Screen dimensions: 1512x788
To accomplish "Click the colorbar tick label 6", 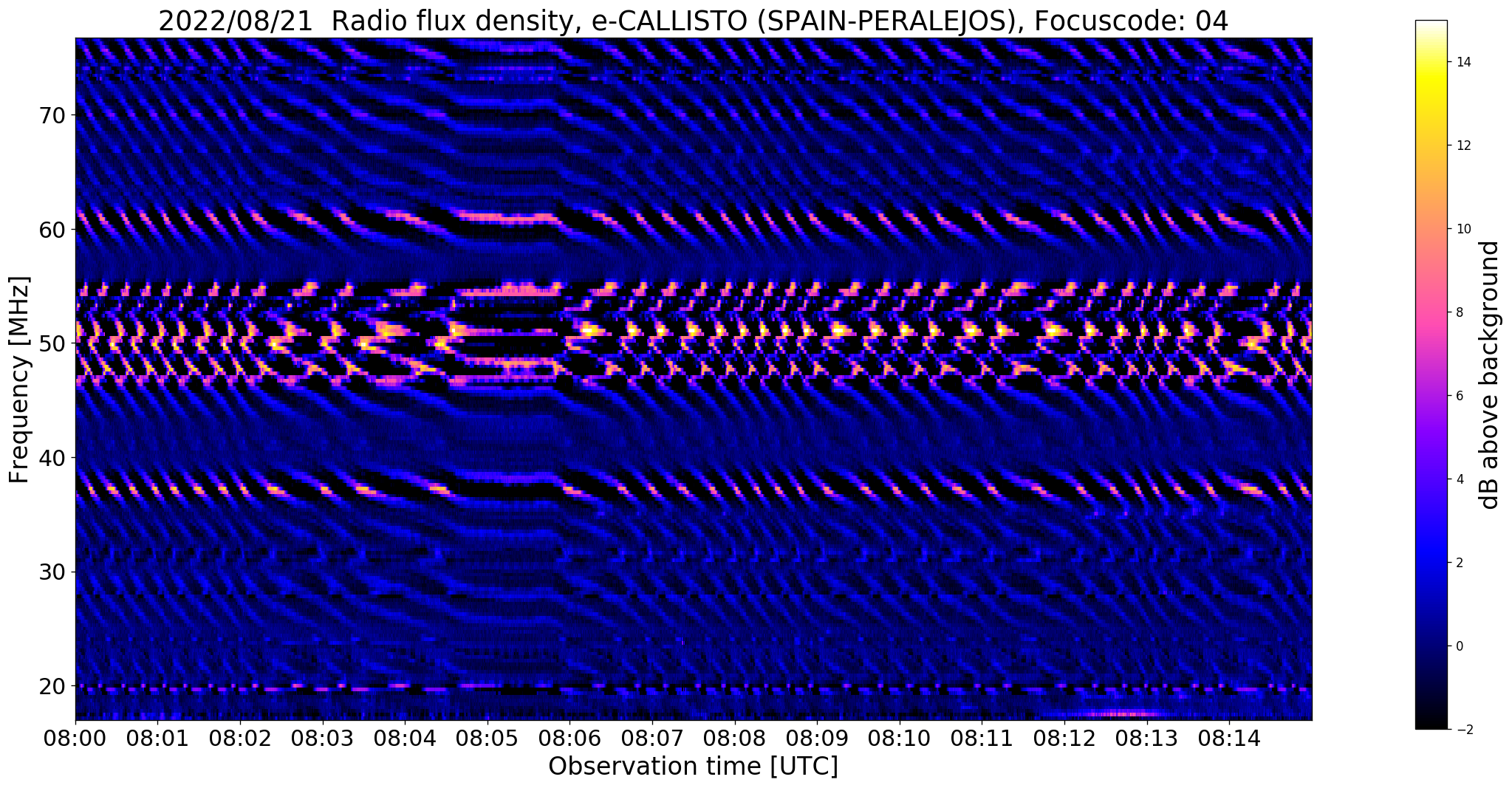I will coord(1458,396).
